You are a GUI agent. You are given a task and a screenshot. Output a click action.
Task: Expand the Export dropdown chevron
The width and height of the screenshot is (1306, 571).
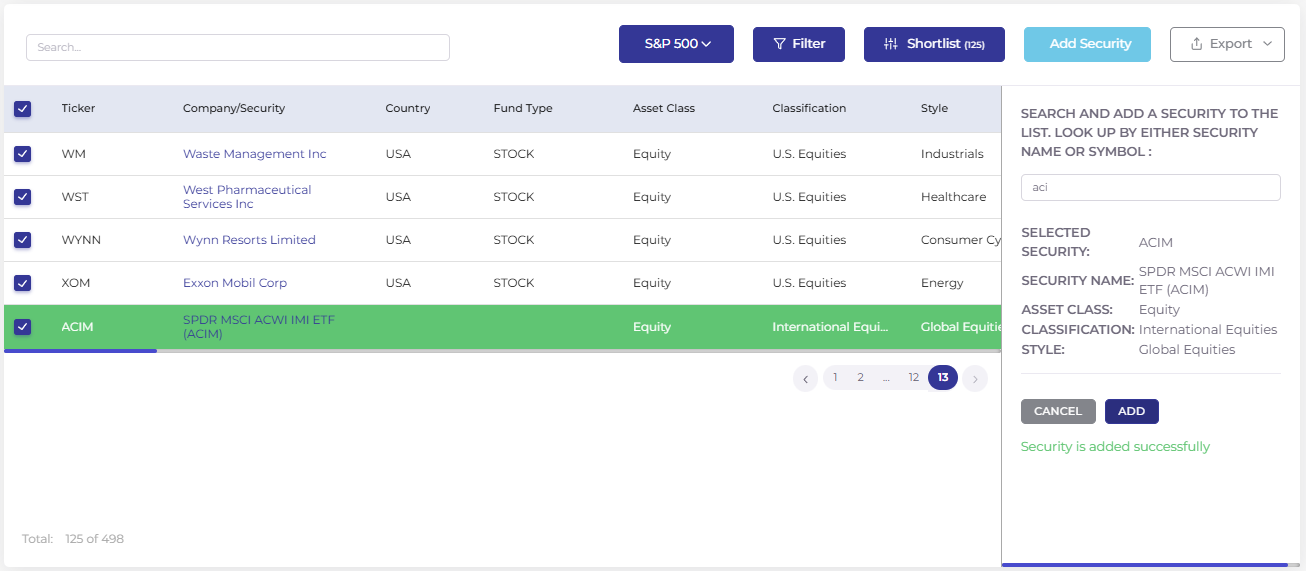(x=1267, y=44)
